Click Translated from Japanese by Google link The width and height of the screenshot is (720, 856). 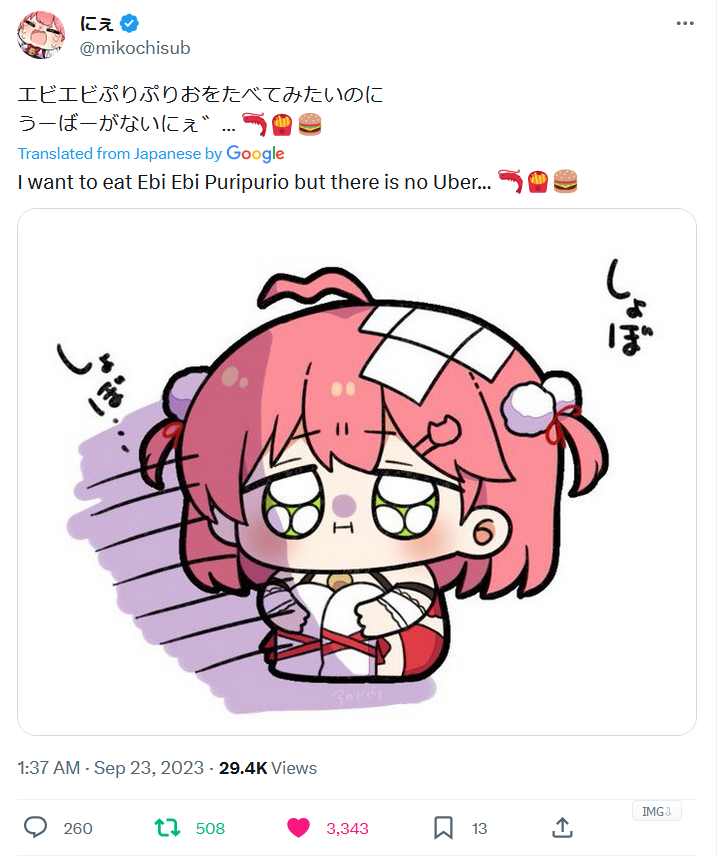[151, 154]
